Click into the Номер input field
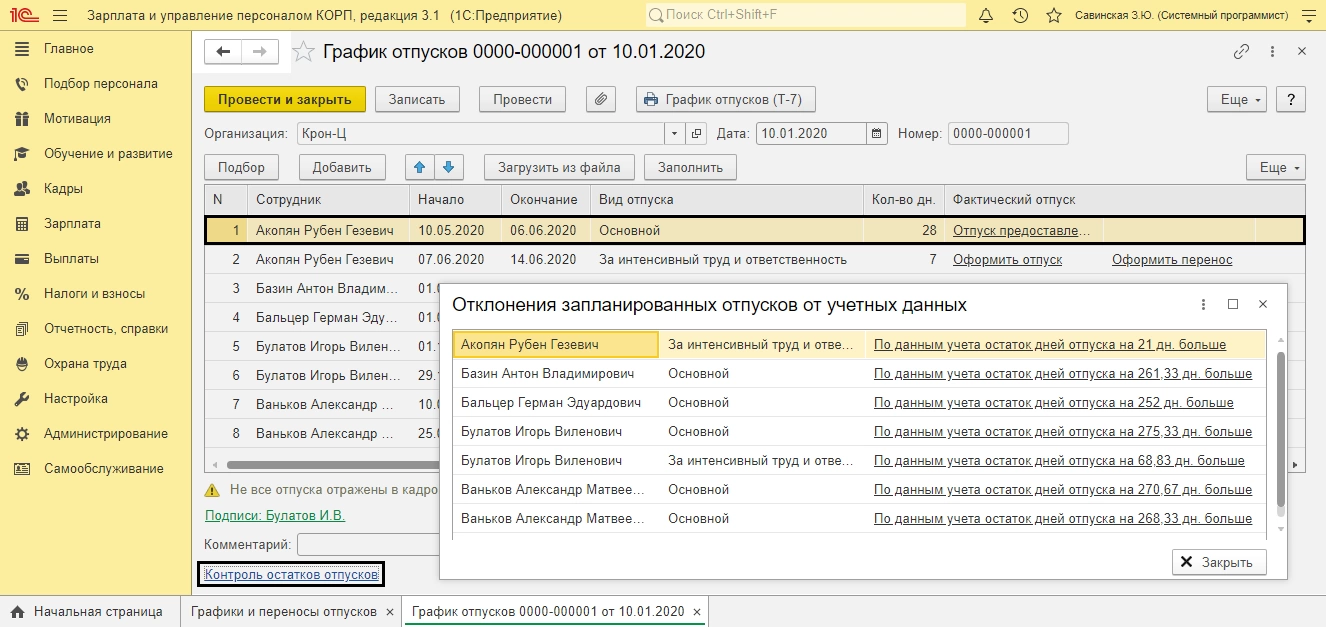Image resolution: width=1326 pixels, height=627 pixels. [1007, 134]
